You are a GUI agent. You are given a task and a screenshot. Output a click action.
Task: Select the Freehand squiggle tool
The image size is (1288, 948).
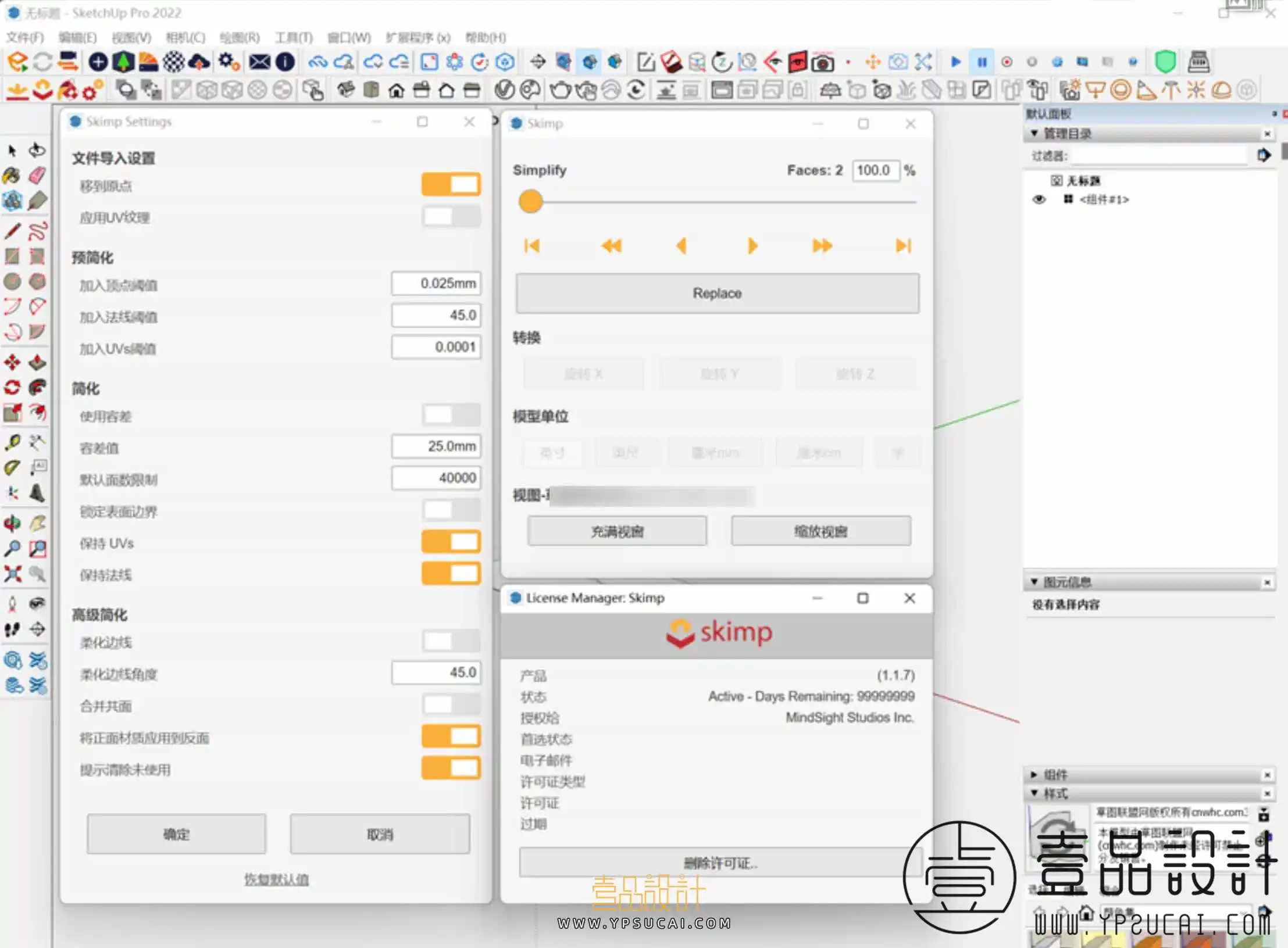37,231
